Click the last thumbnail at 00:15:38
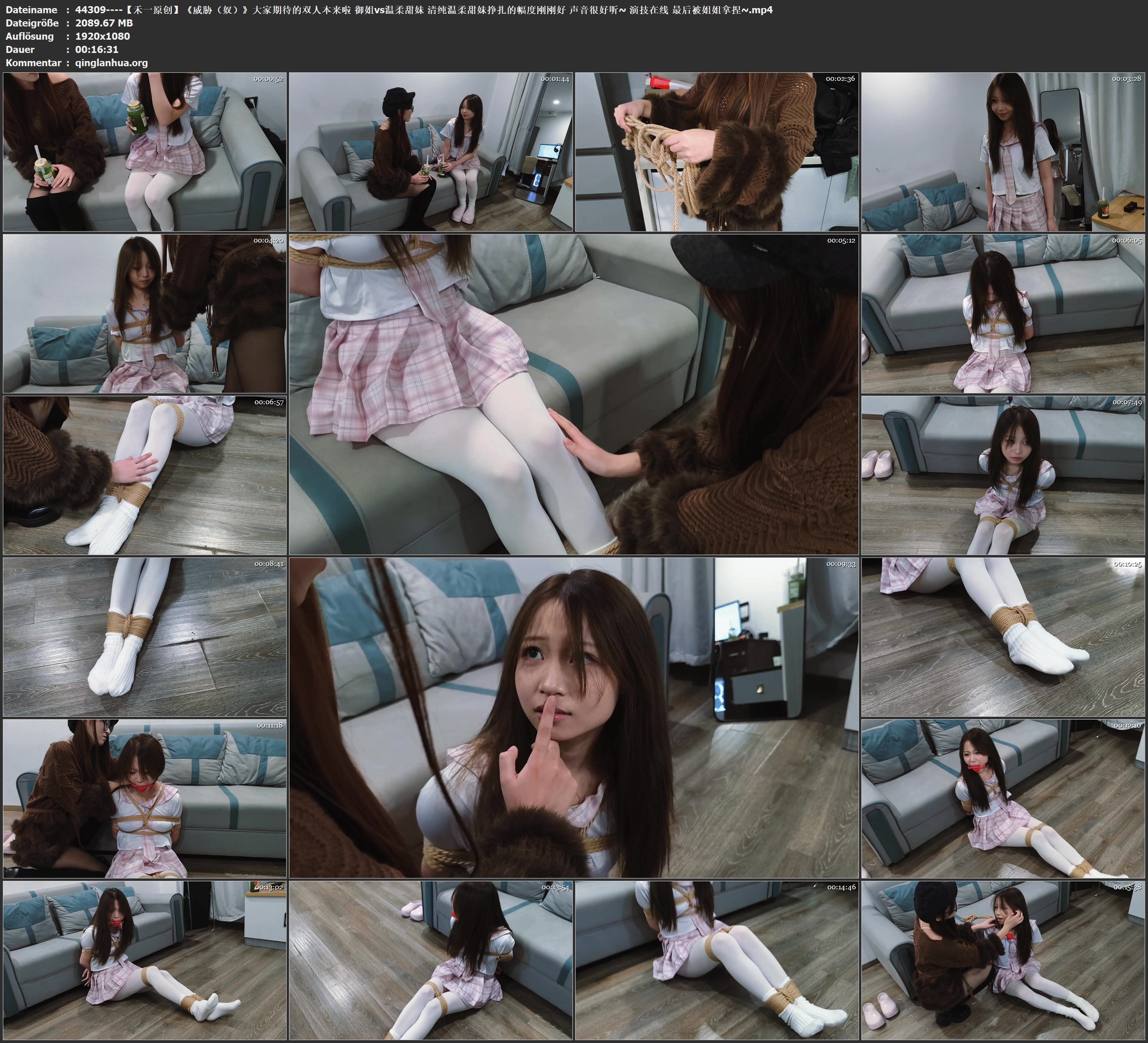 (1003, 960)
